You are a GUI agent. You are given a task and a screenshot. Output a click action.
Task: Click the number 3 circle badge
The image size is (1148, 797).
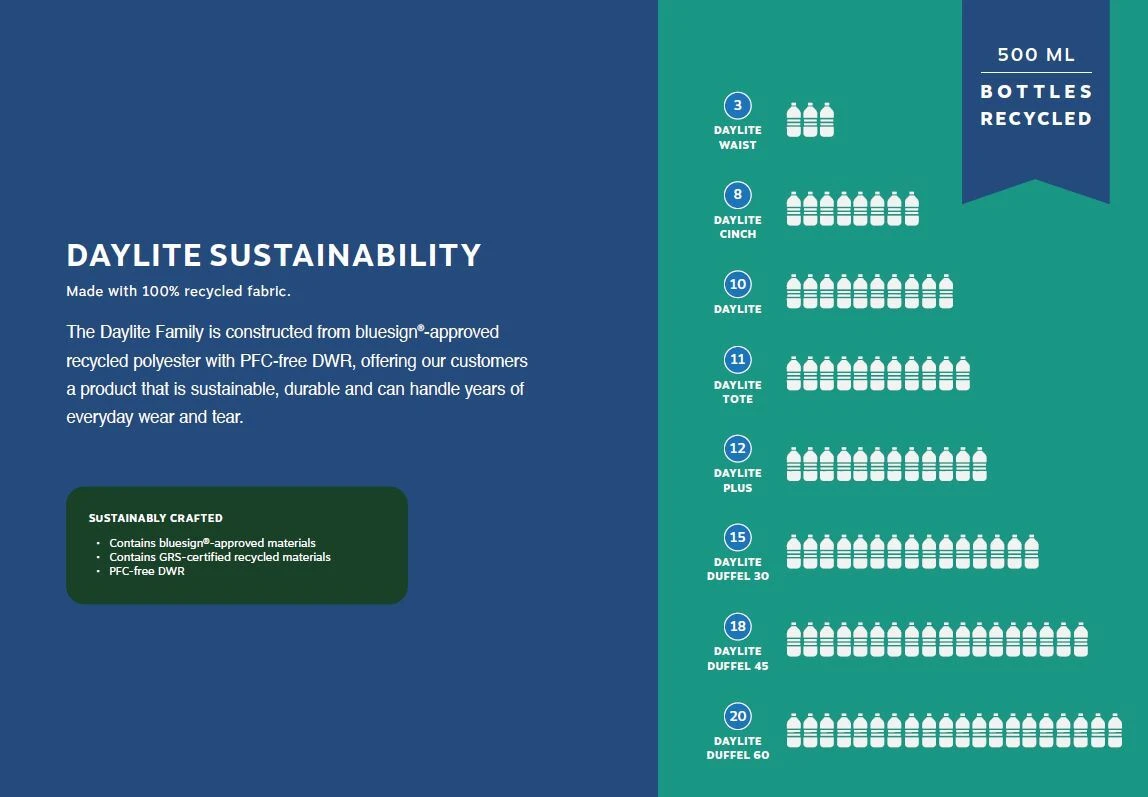(x=738, y=106)
